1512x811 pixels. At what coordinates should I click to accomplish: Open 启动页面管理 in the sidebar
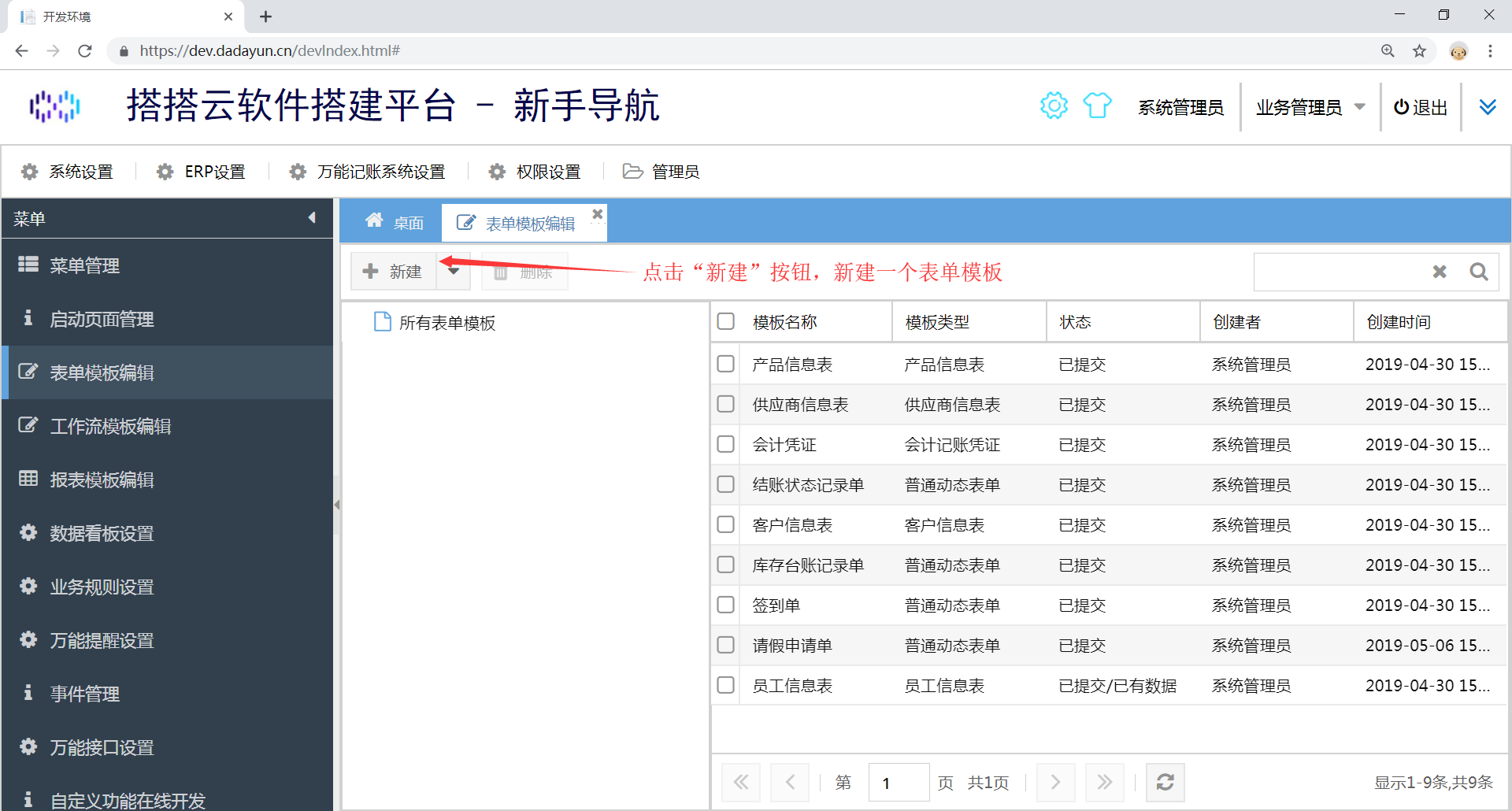coord(167,319)
